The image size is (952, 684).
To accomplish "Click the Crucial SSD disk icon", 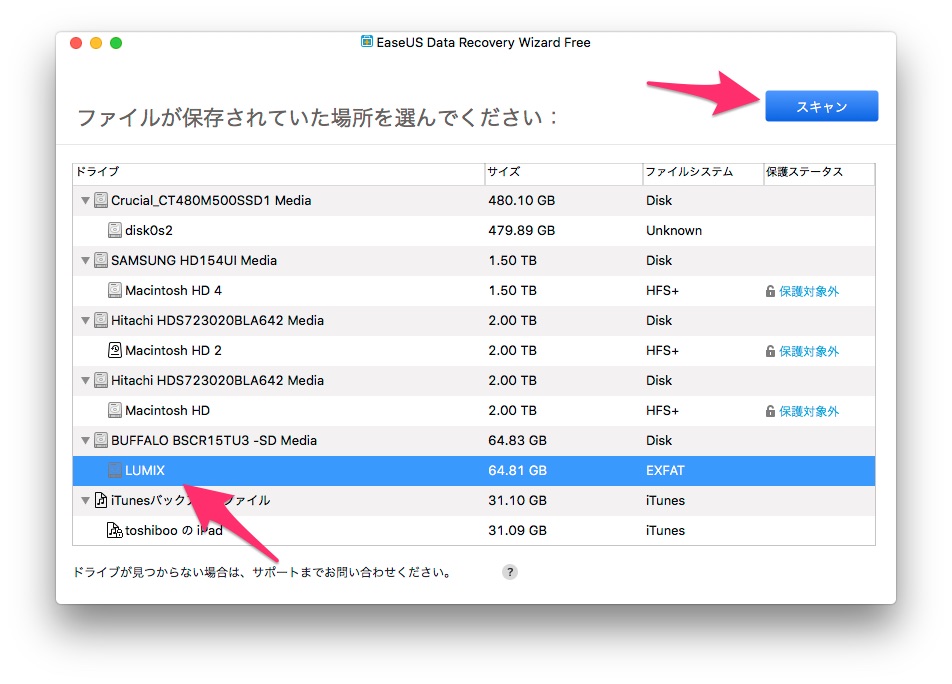I will [101, 201].
